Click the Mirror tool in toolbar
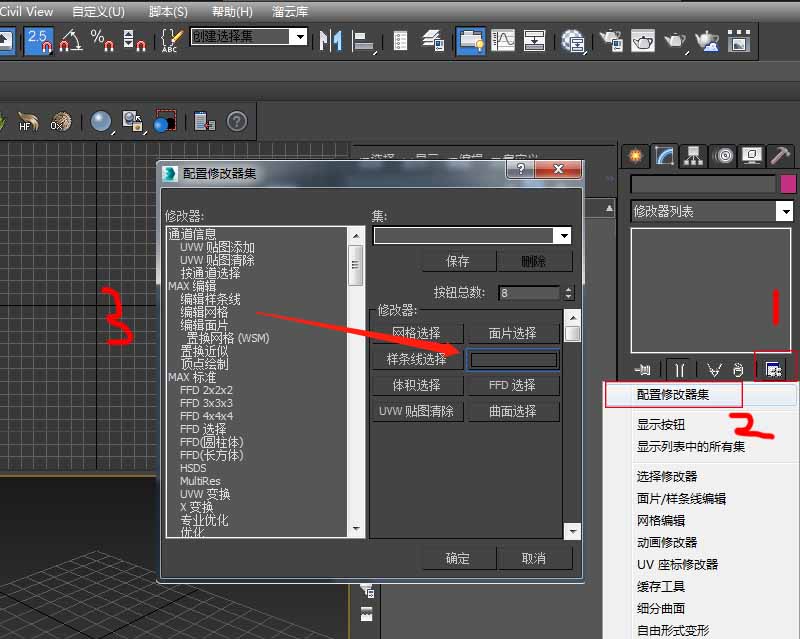Image resolution: width=800 pixels, height=639 pixels. click(330, 41)
